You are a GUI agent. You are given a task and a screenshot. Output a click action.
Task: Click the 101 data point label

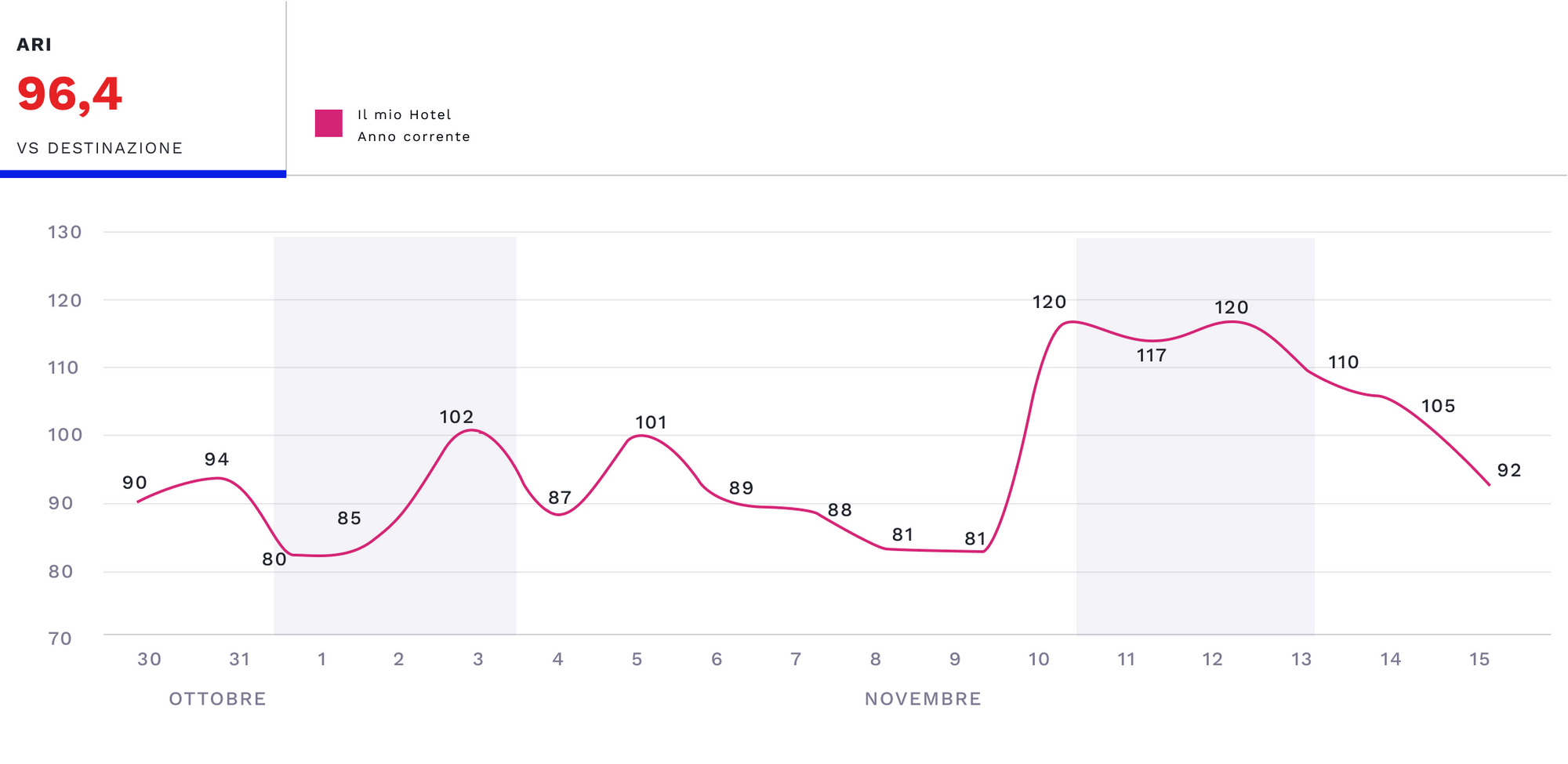[651, 422]
